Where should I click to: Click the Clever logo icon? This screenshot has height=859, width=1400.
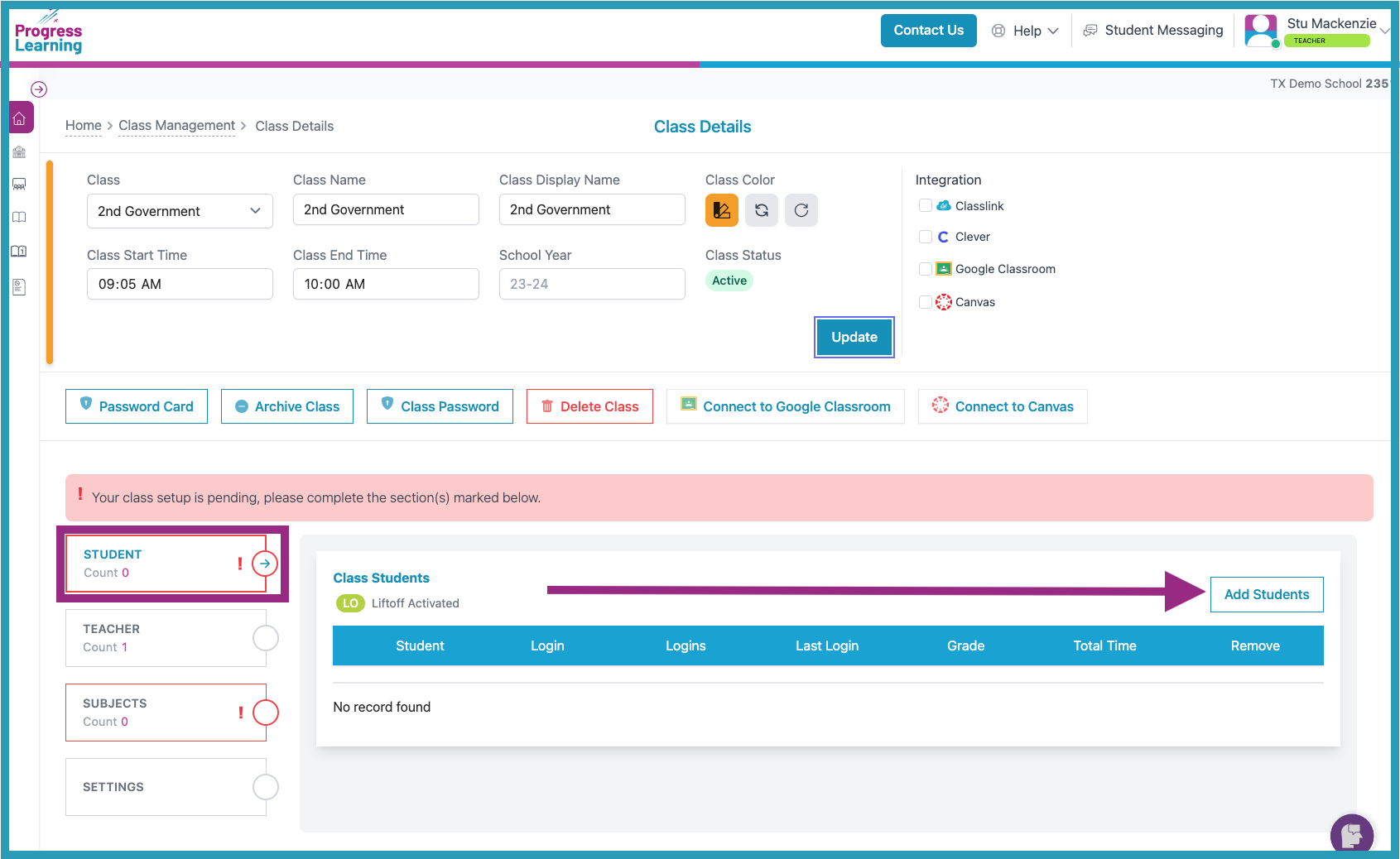coord(943,237)
